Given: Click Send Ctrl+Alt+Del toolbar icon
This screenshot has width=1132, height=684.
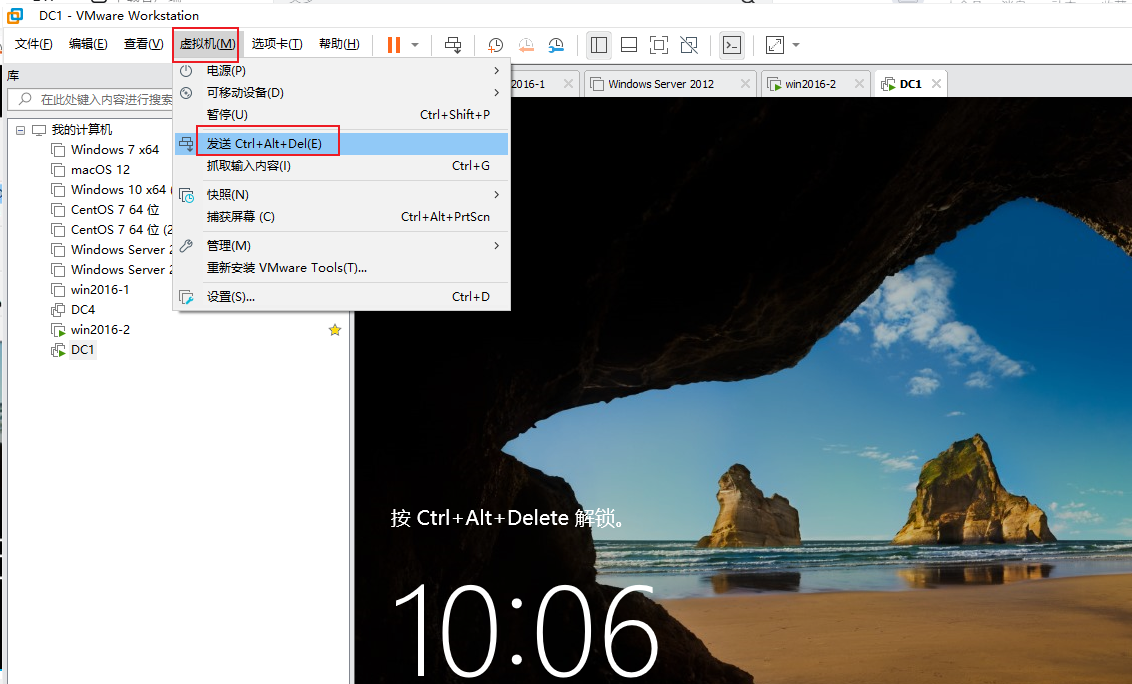Looking at the screenshot, I should point(453,45).
